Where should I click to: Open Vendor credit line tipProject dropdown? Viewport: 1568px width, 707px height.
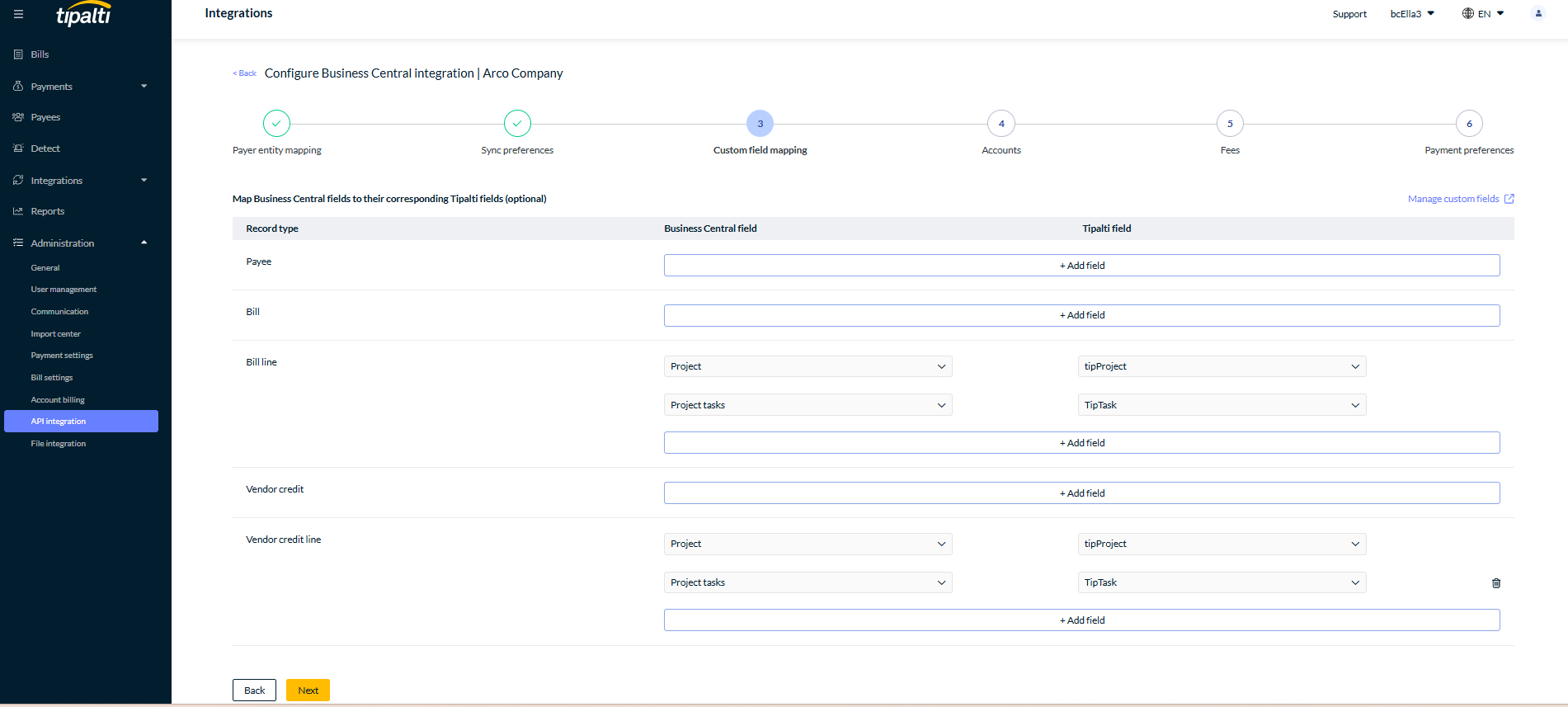1222,544
